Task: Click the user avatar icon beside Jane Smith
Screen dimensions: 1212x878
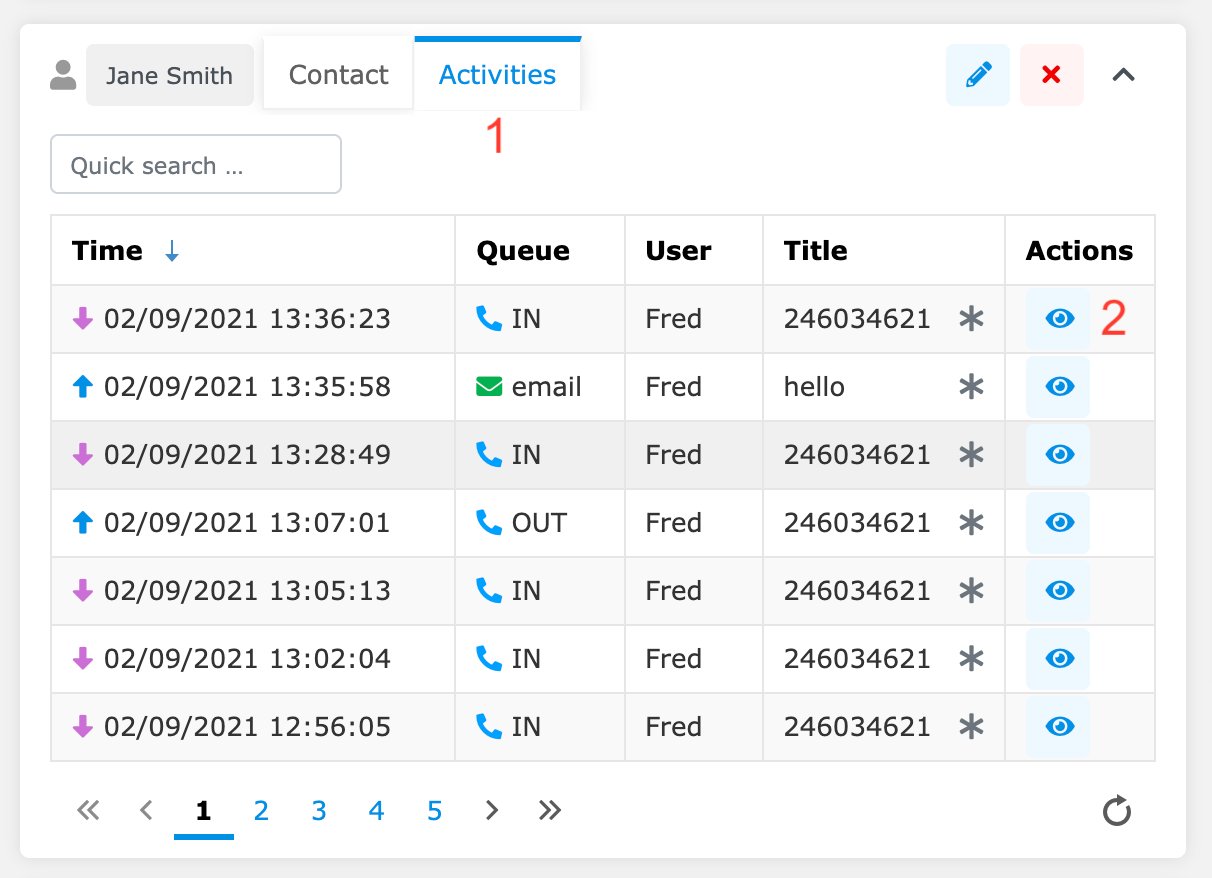Action: pos(62,74)
